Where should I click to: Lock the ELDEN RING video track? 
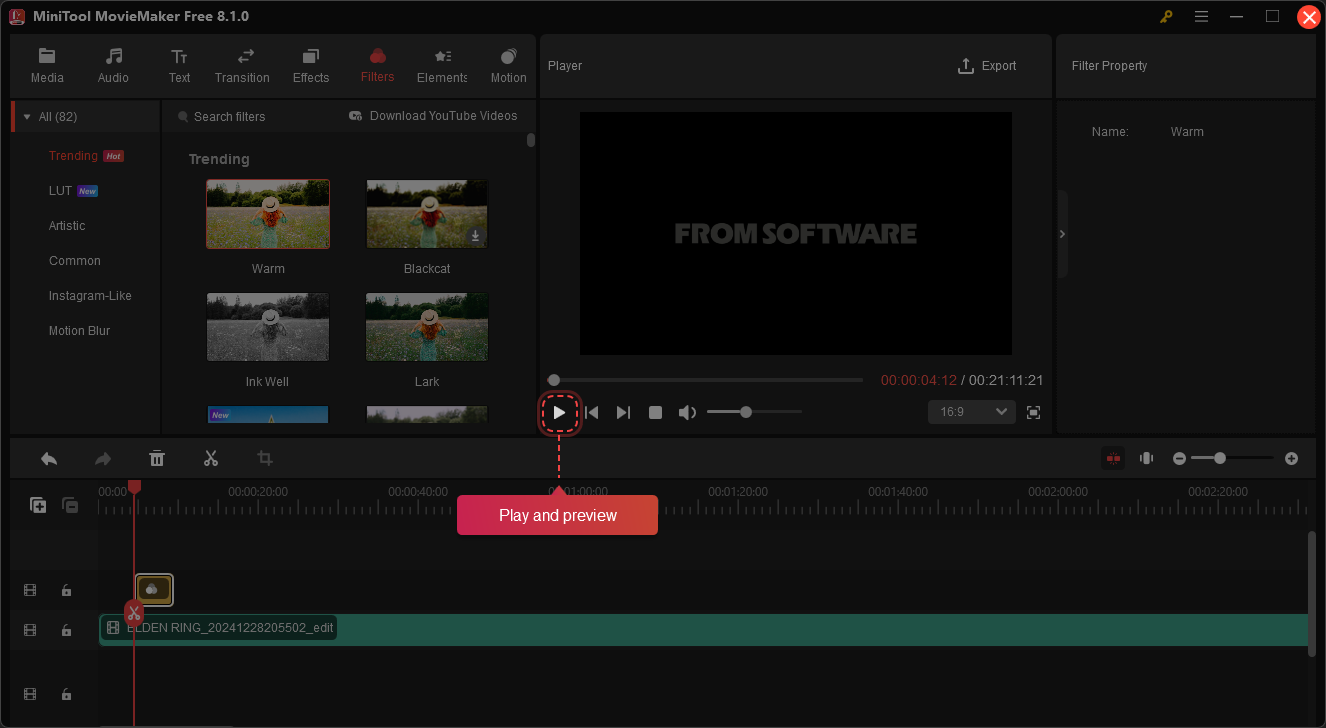[66, 630]
